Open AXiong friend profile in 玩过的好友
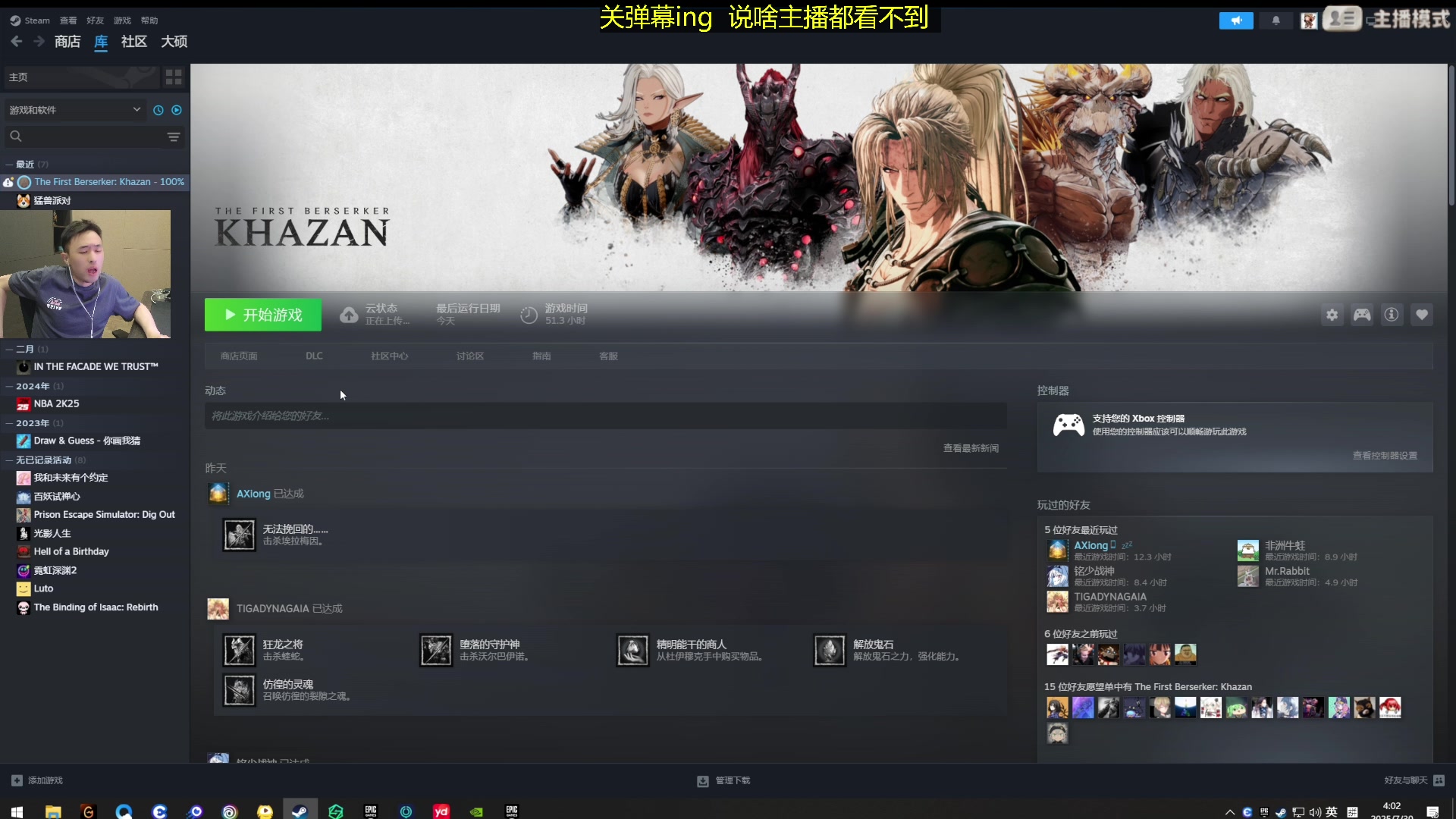1456x819 pixels. coord(1090,546)
